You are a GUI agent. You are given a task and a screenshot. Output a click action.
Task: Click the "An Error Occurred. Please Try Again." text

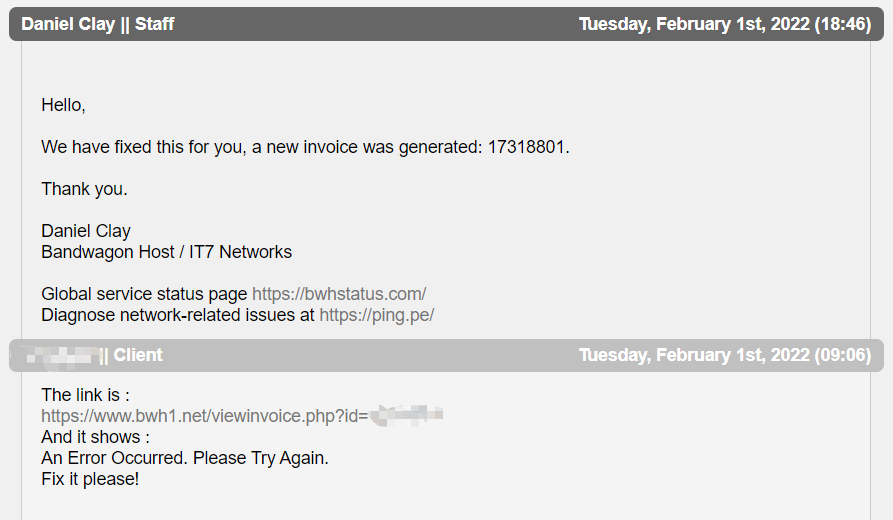(185, 458)
